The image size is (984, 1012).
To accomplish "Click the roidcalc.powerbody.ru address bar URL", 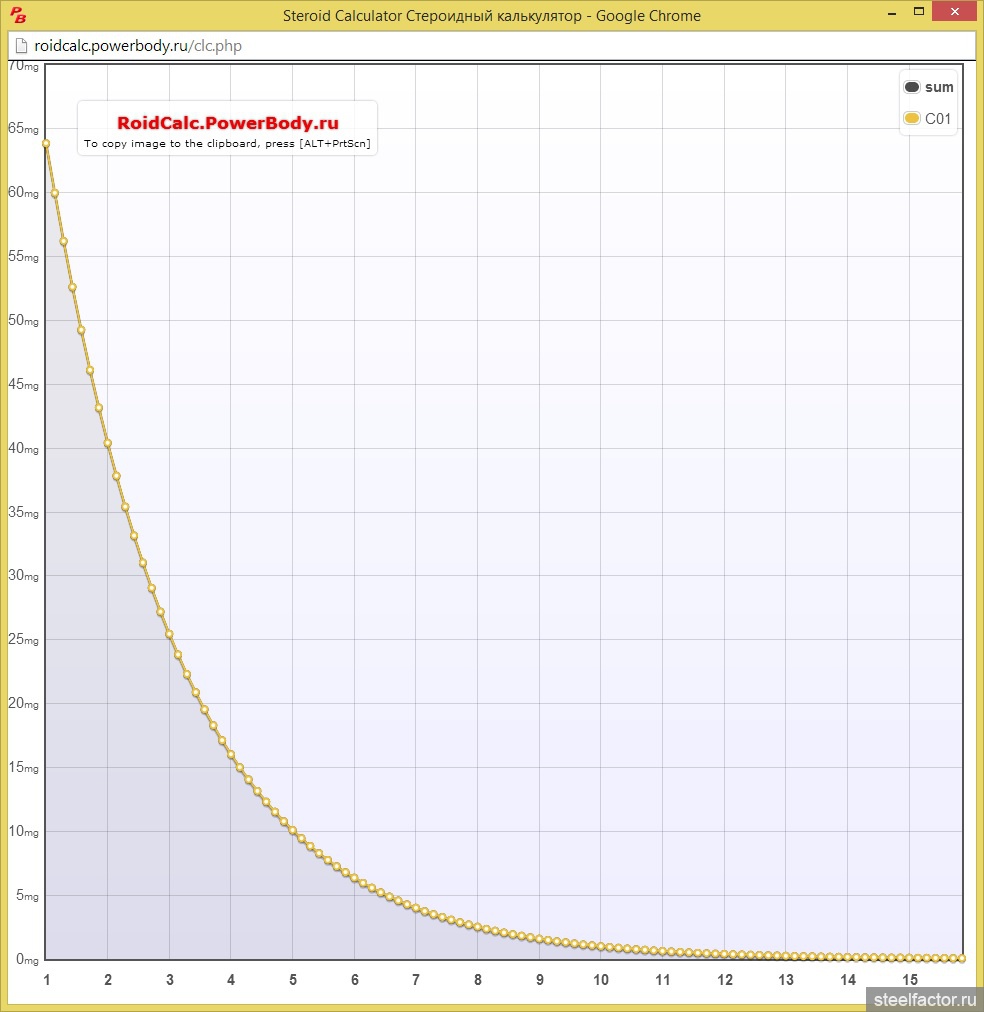I will (x=138, y=46).
